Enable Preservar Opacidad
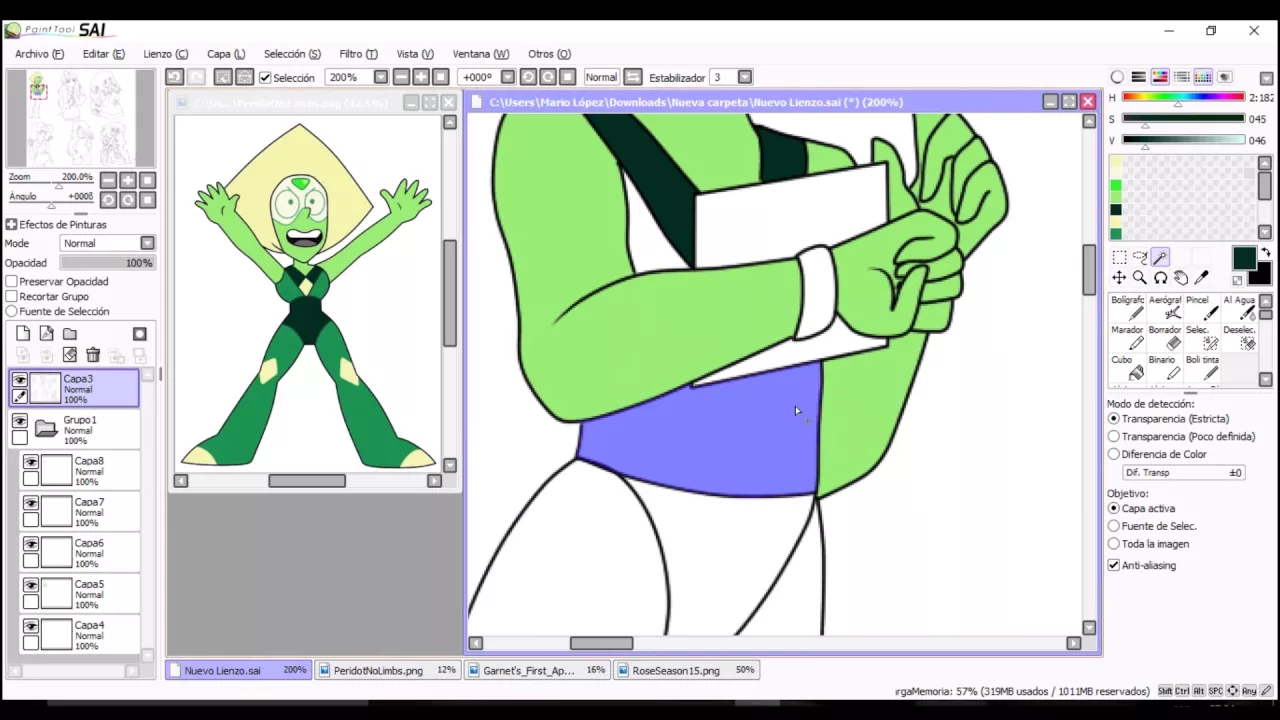The height and width of the screenshot is (720, 1280). pos(12,281)
